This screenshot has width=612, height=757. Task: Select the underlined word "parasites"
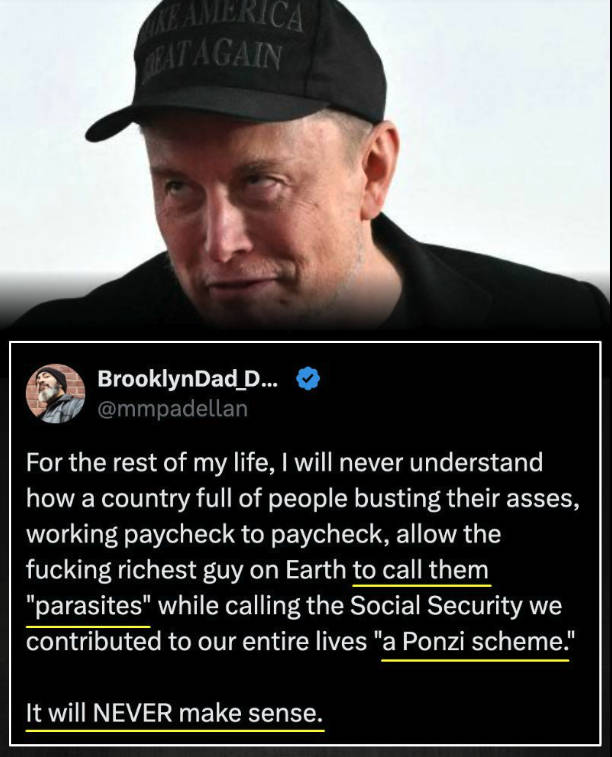pos(89,605)
